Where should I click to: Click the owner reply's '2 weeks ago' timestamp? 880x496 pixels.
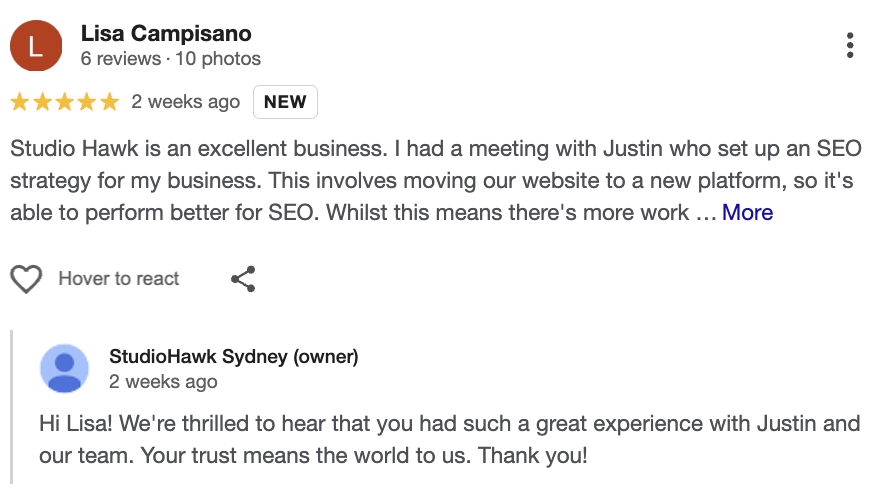coord(163,382)
